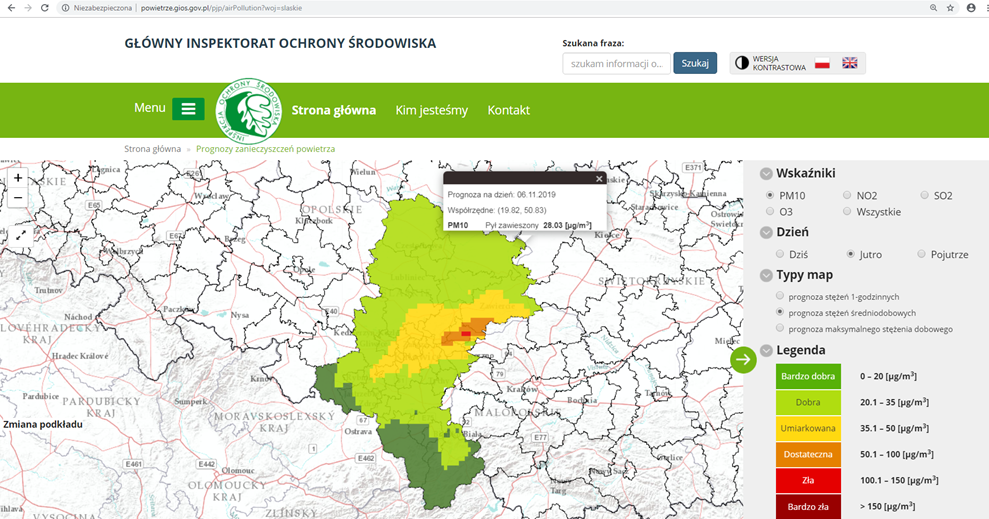The image size is (989, 519).
Task: Choose the Pojutrze day option
Action: tap(923, 254)
